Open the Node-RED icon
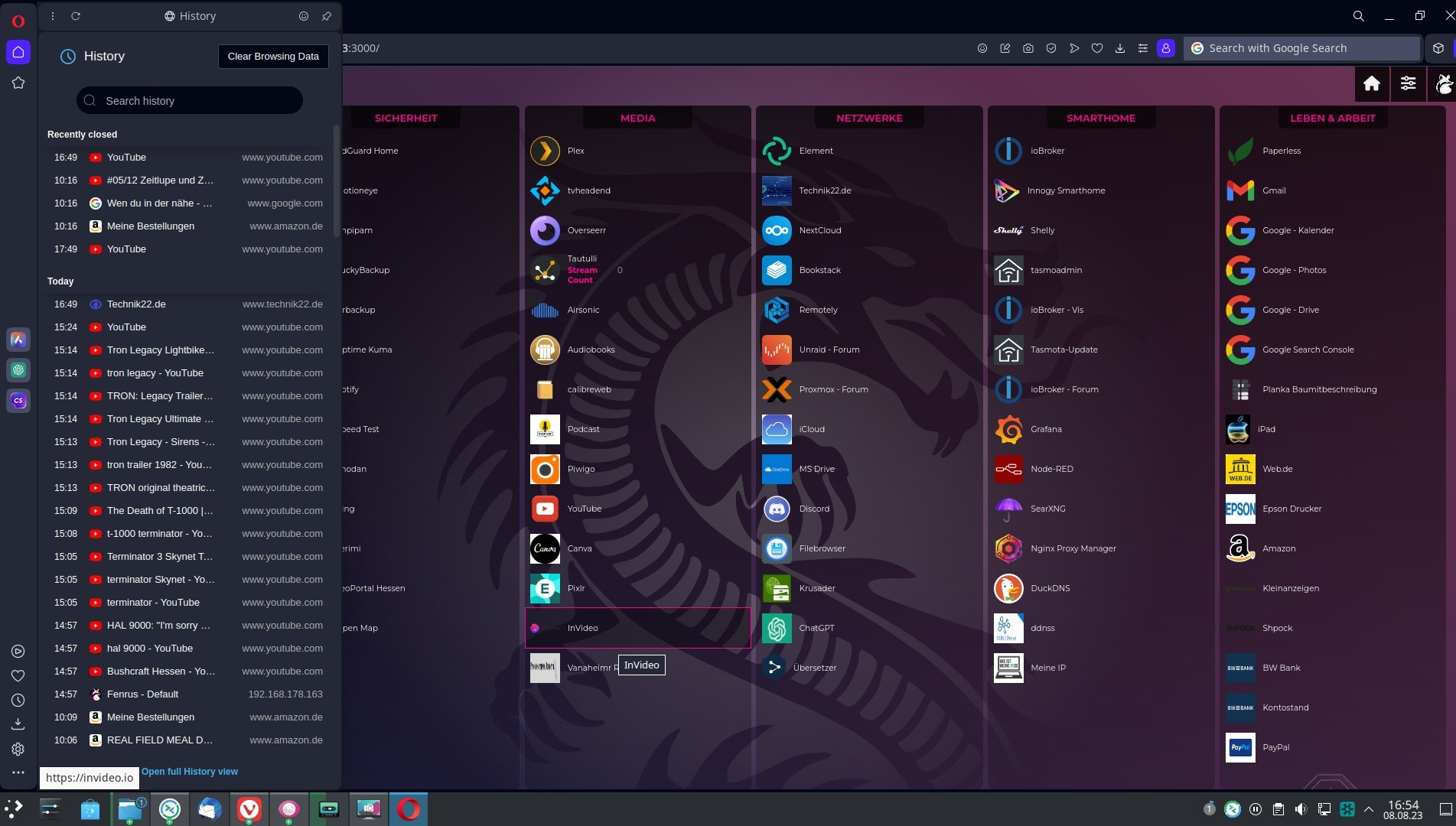Viewport: 1456px width, 826px height. (x=1008, y=469)
